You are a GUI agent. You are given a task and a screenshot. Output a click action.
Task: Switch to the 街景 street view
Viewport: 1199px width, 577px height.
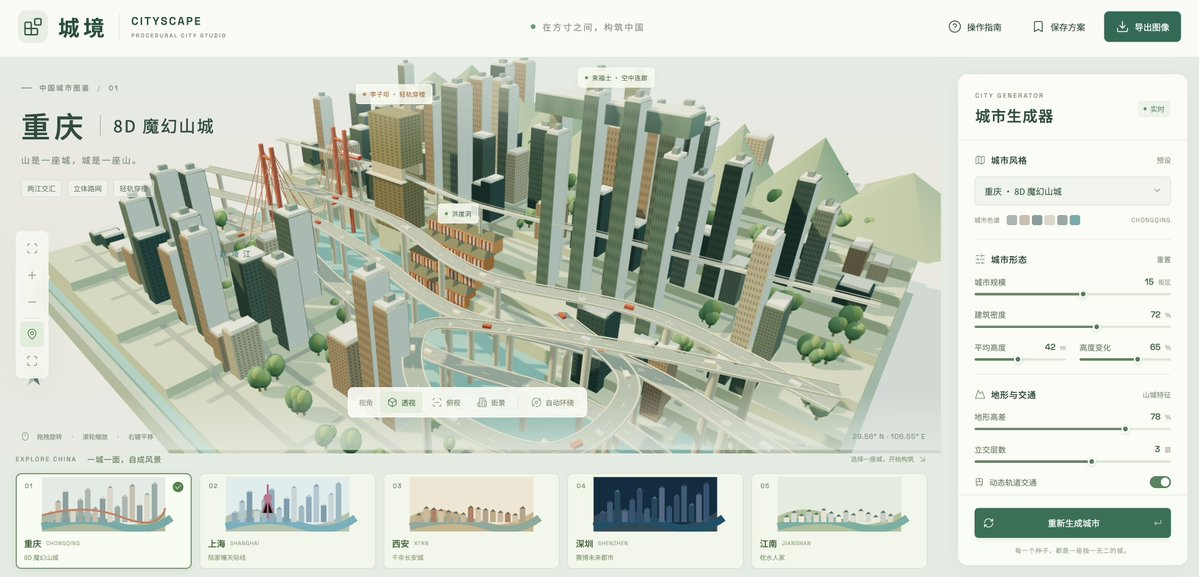point(492,403)
